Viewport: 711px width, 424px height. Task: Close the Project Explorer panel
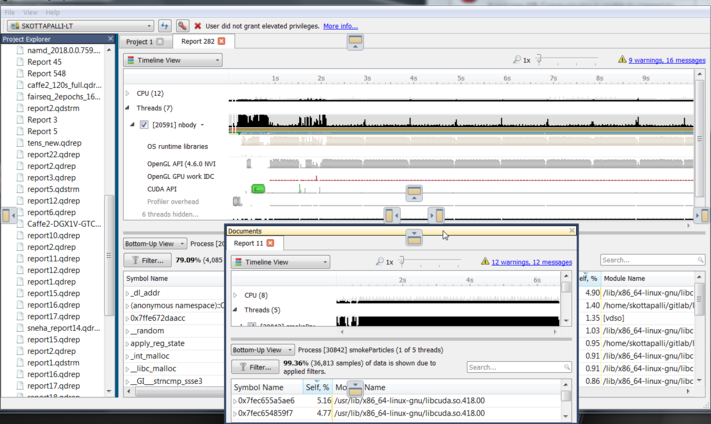point(111,39)
